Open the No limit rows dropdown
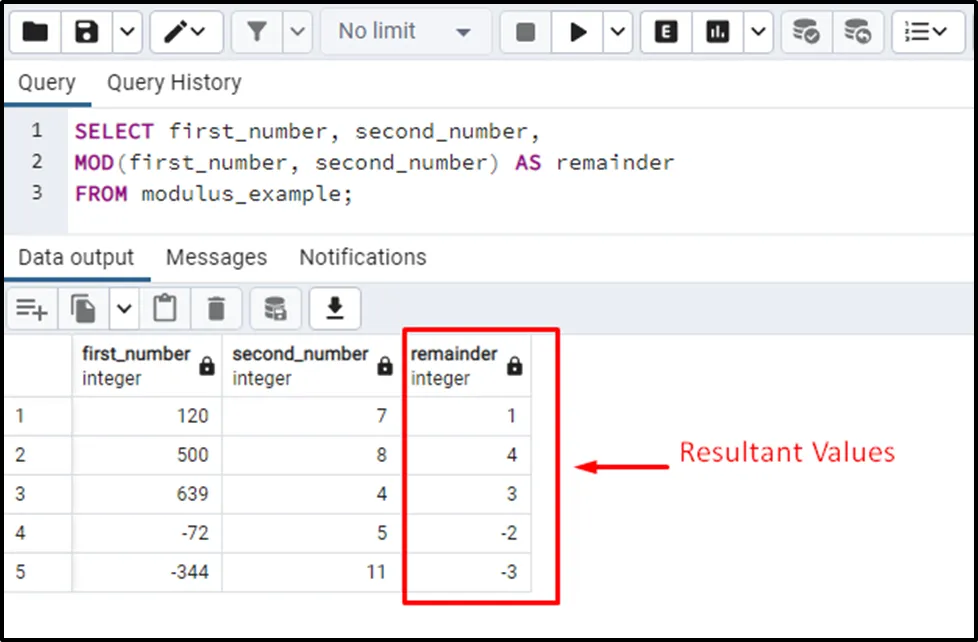Viewport: 978px width, 642px height. tap(404, 32)
